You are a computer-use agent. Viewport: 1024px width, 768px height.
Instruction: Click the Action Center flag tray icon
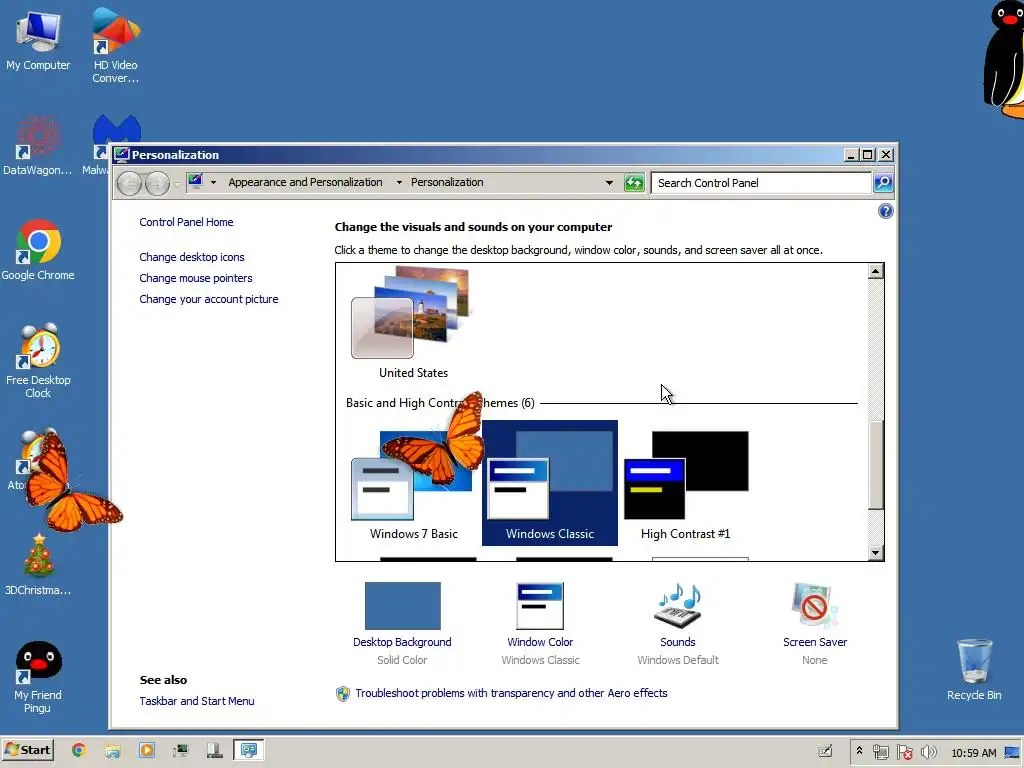(x=904, y=752)
